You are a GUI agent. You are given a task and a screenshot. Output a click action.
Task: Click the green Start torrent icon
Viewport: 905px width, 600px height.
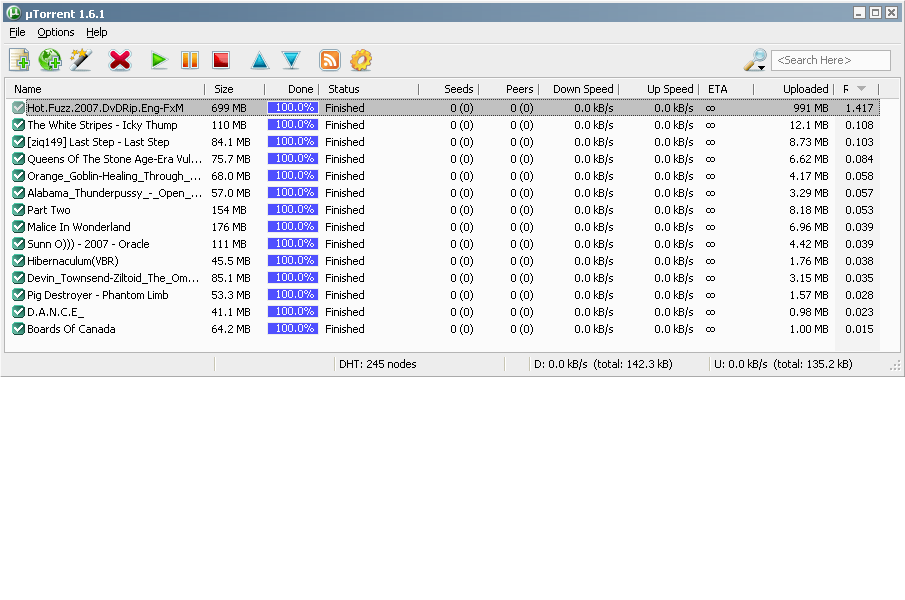point(159,60)
